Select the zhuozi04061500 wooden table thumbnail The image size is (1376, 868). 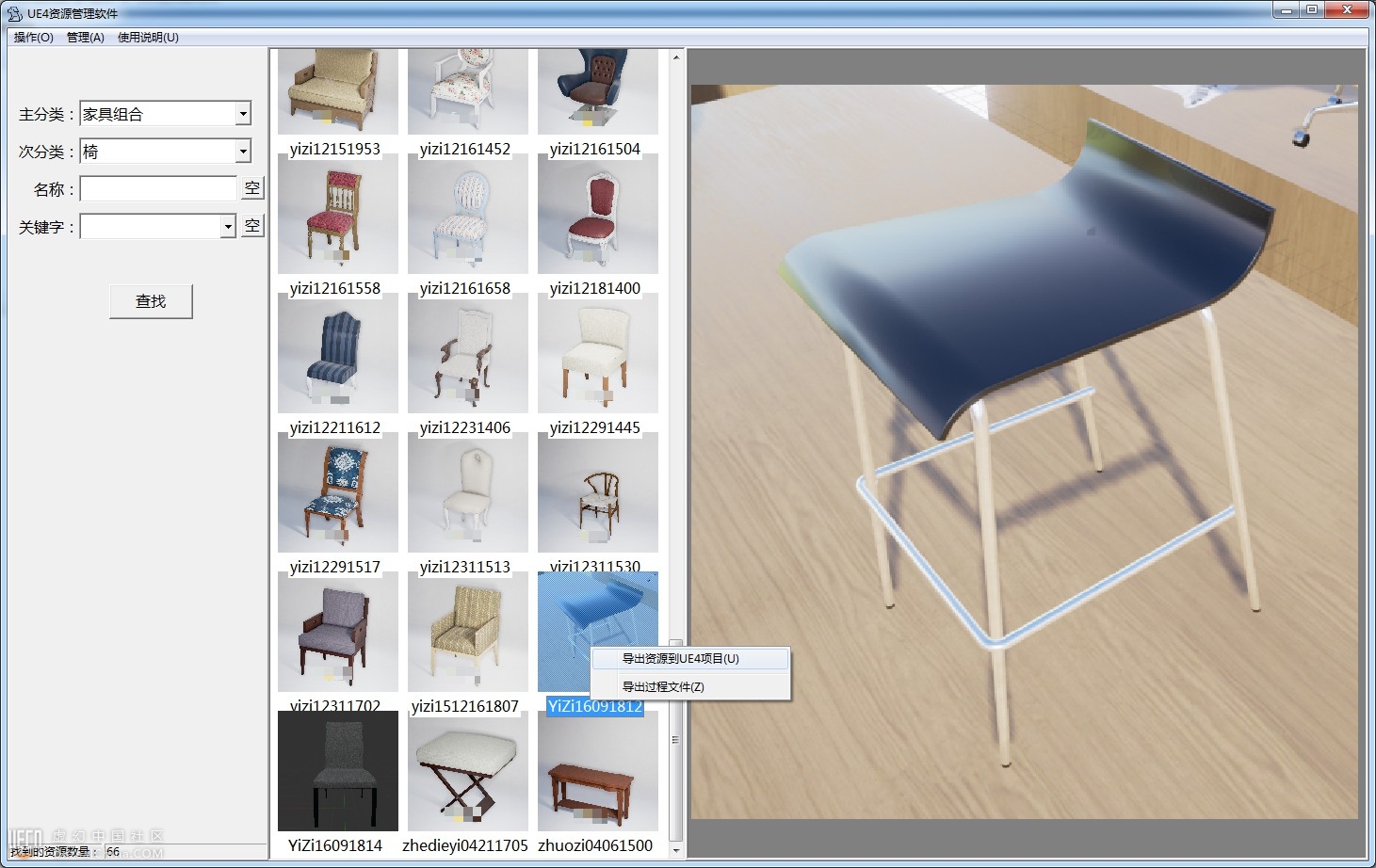point(597,772)
